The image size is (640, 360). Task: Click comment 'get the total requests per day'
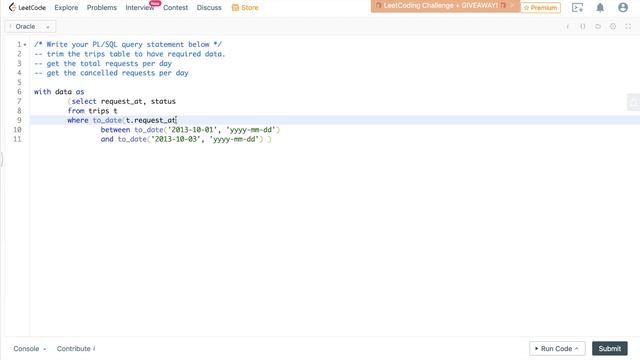pos(103,64)
